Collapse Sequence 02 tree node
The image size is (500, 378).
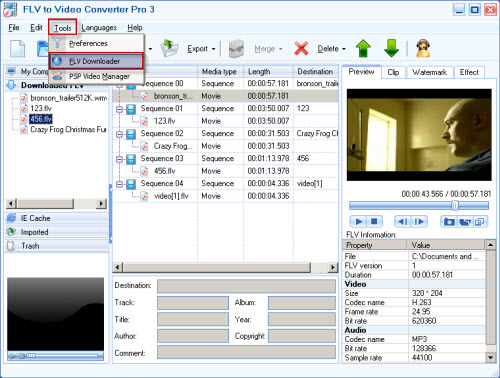(119, 134)
